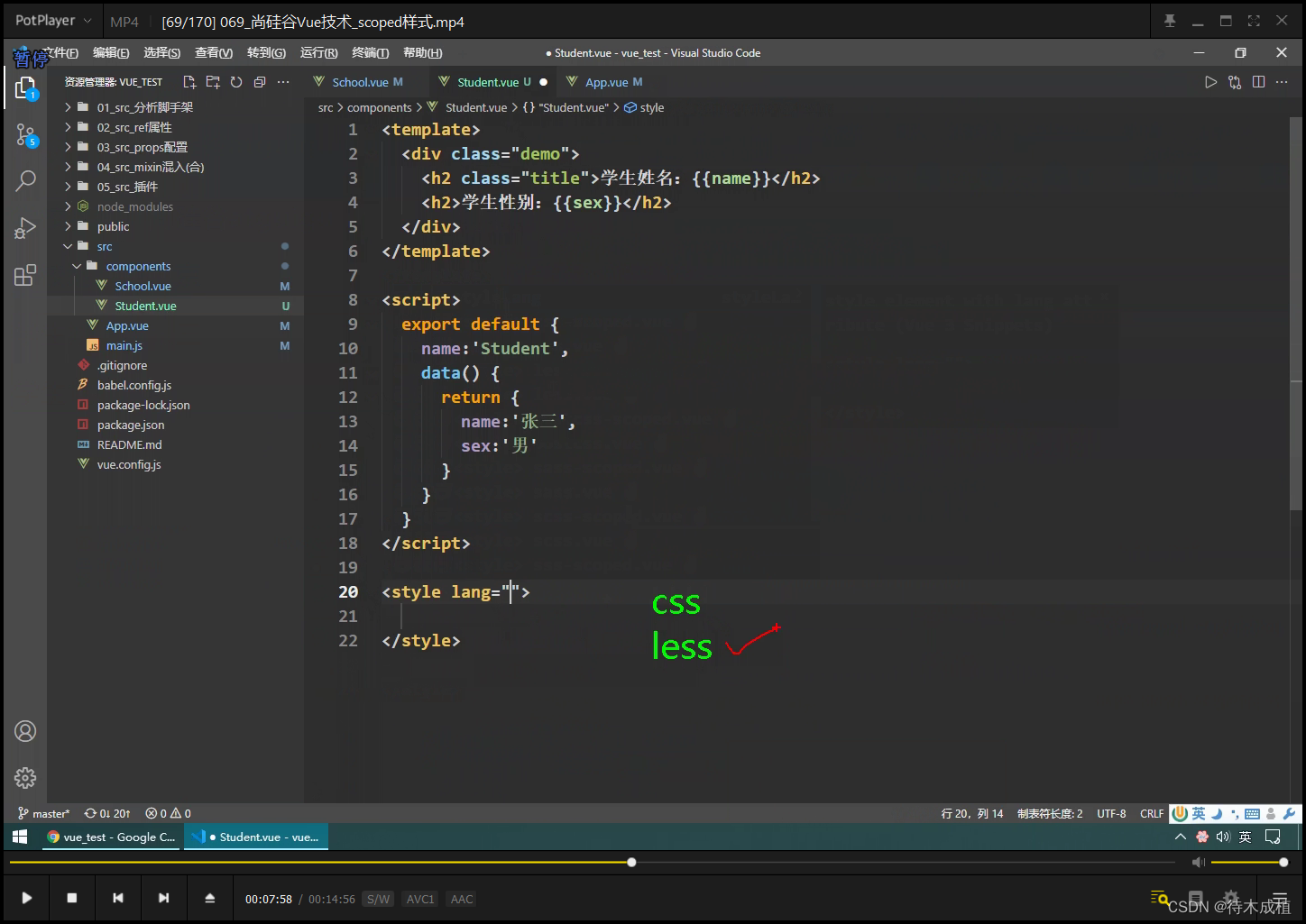The height and width of the screenshot is (924, 1306).
Task: Collapse all folders in explorer
Action: [x=260, y=82]
